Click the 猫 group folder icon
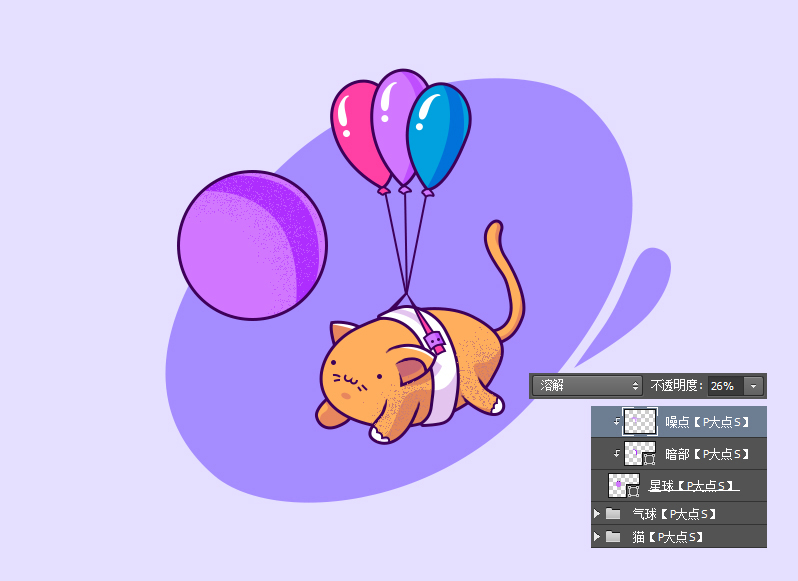798x581 pixels. click(x=613, y=537)
